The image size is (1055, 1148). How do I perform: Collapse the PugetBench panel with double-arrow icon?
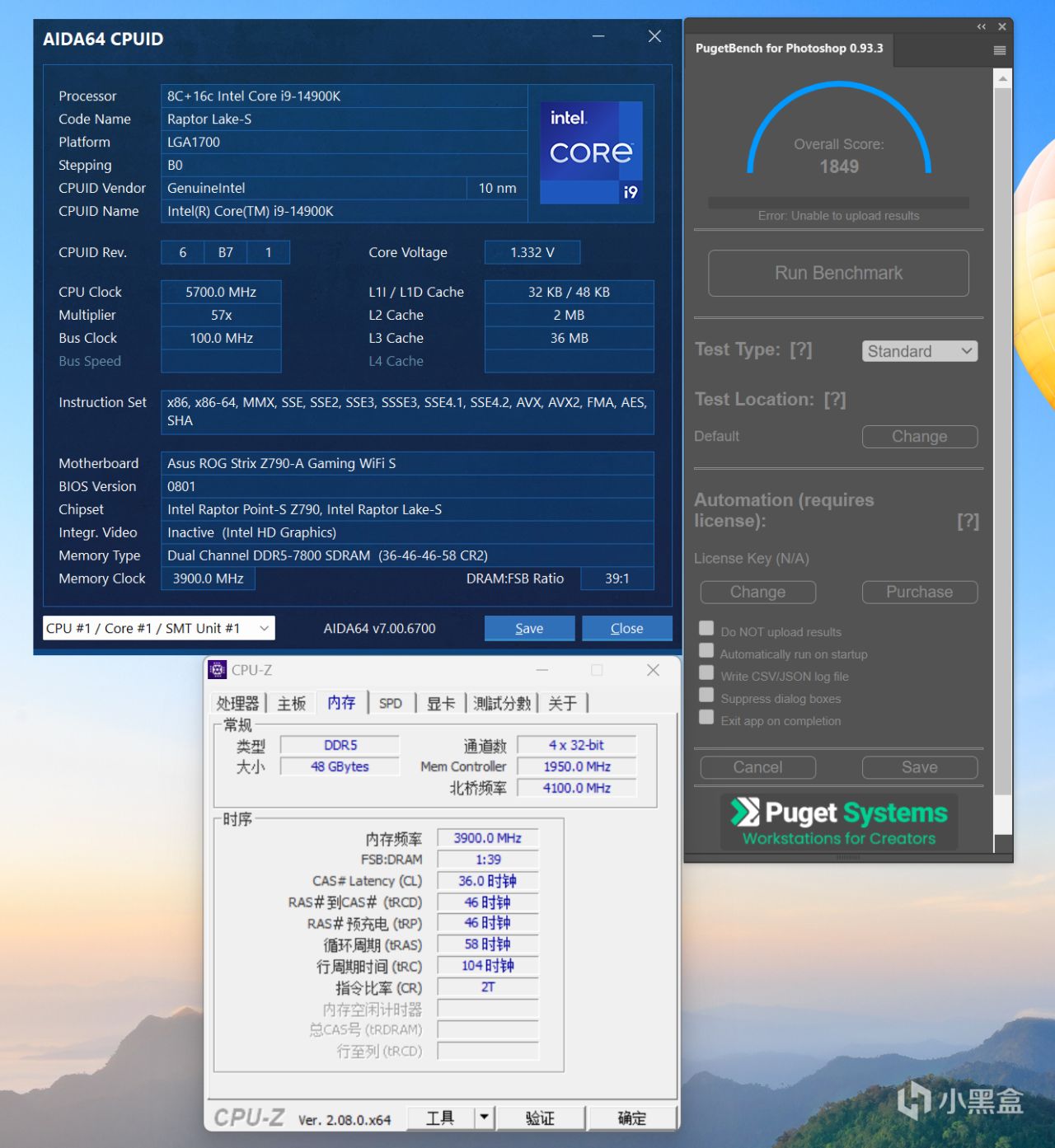pyautogui.click(x=981, y=26)
